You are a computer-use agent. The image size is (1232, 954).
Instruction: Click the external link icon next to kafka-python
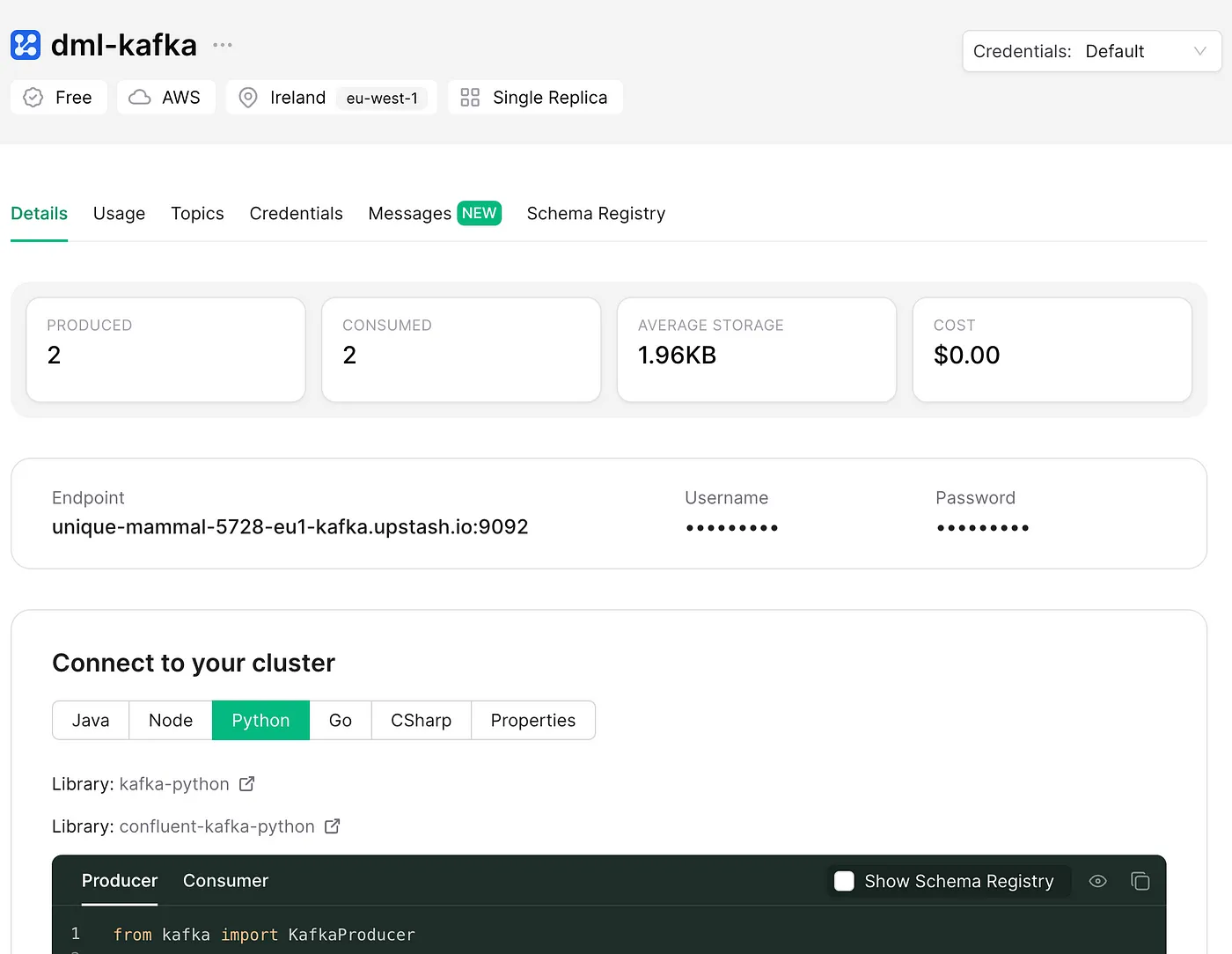(247, 783)
